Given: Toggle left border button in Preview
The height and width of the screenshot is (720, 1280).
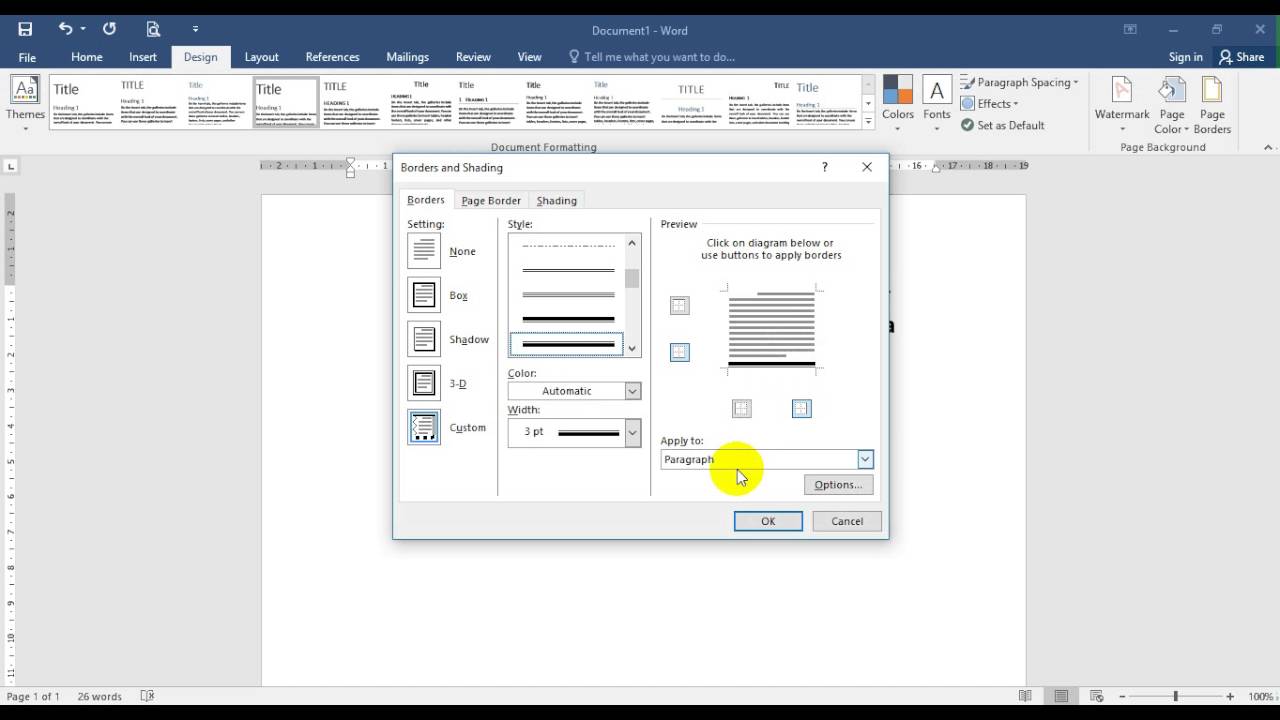Looking at the screenshot, I should click(741, 408).
